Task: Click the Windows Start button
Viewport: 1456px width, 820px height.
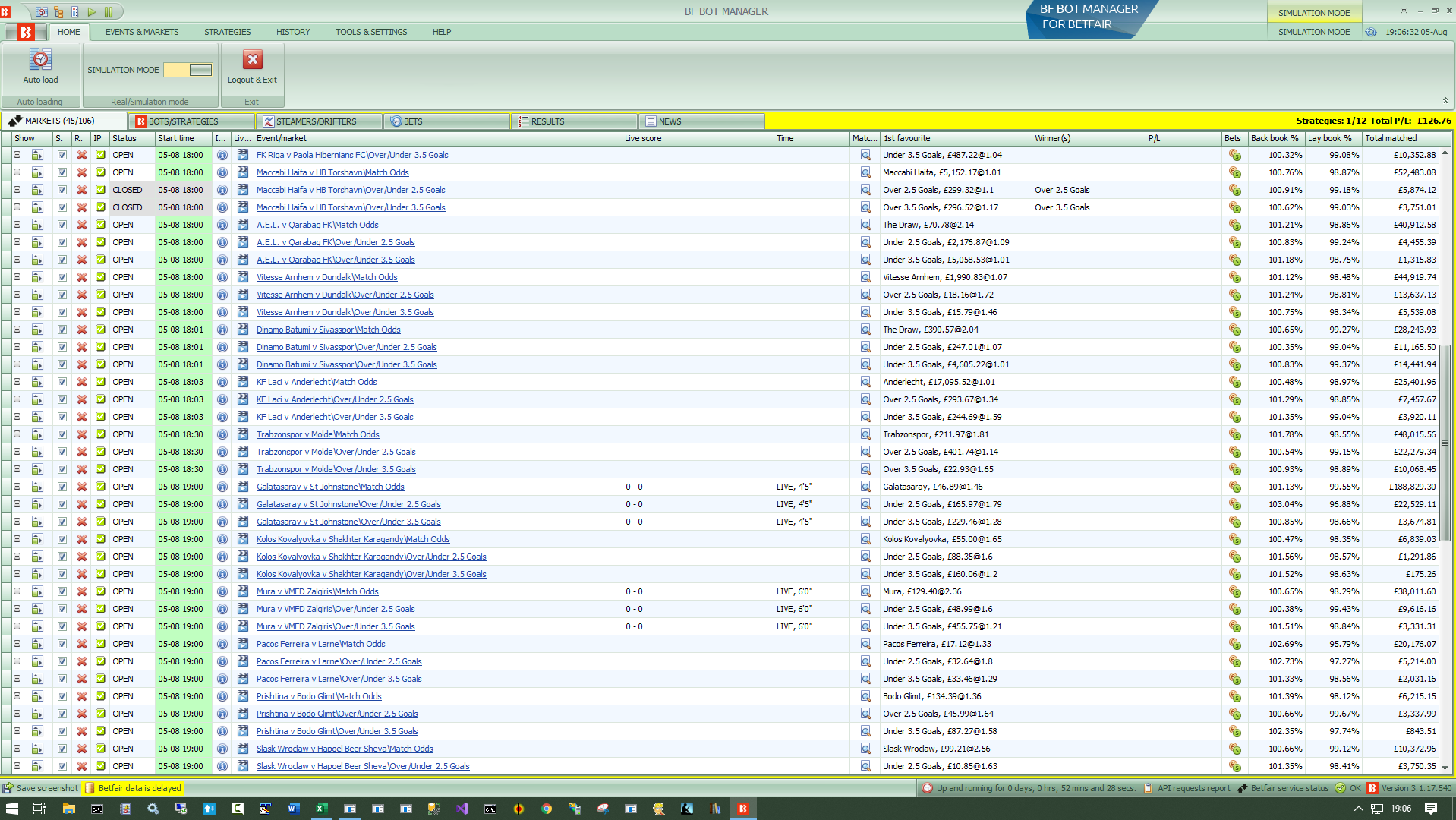Action: pos(12,809)
